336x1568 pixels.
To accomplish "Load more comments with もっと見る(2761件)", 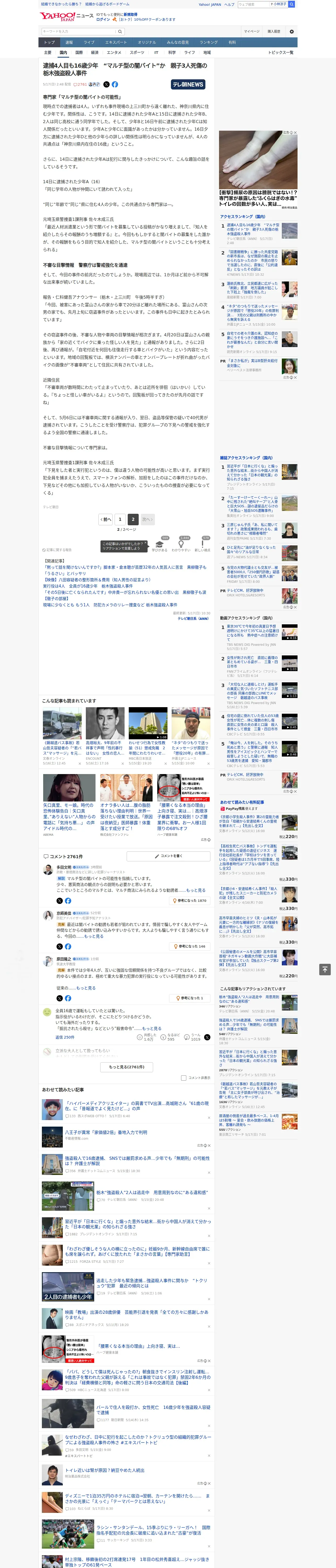I will [x=127, y=1067].
